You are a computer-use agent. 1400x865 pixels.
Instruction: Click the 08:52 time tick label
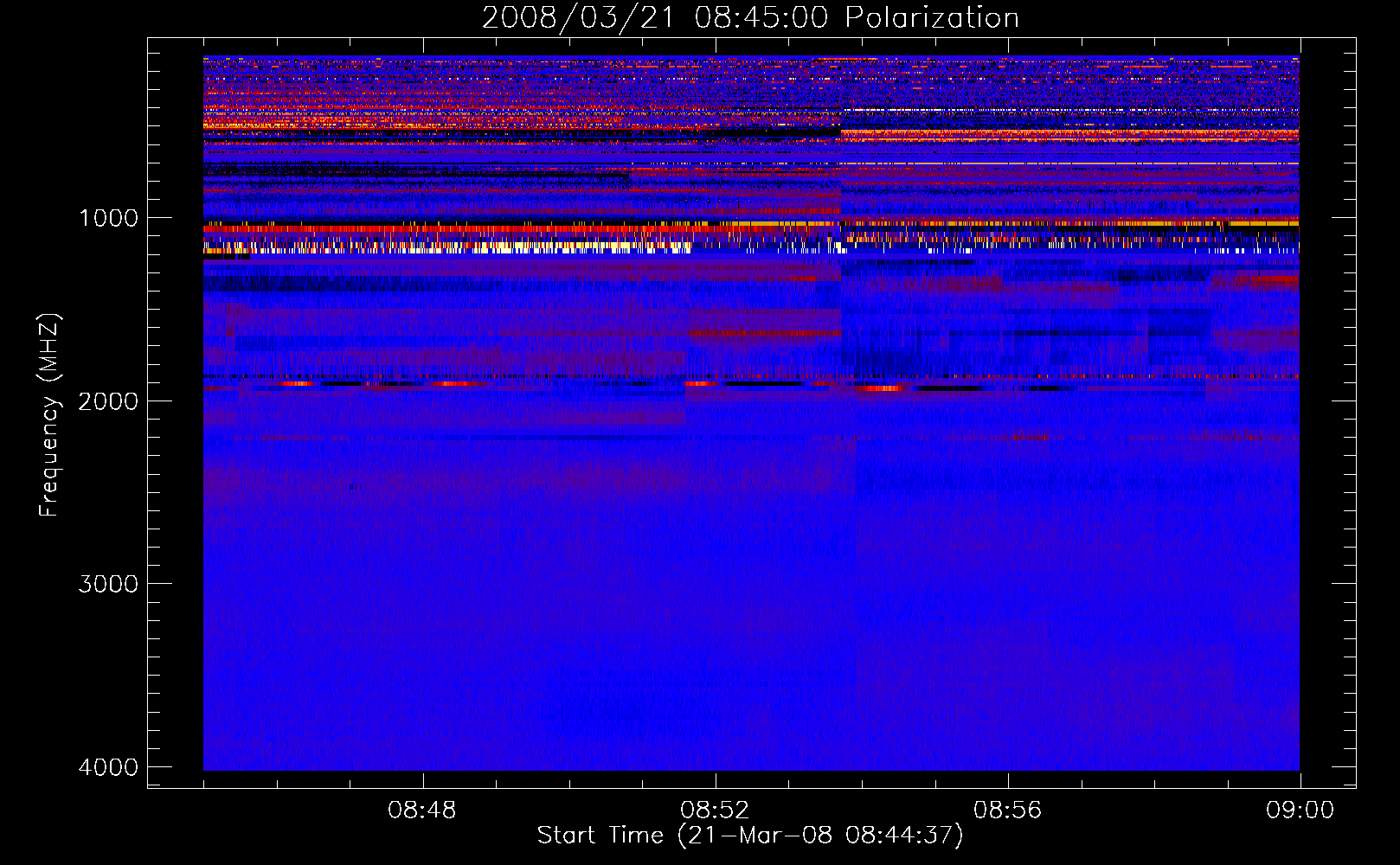point(715,811)
